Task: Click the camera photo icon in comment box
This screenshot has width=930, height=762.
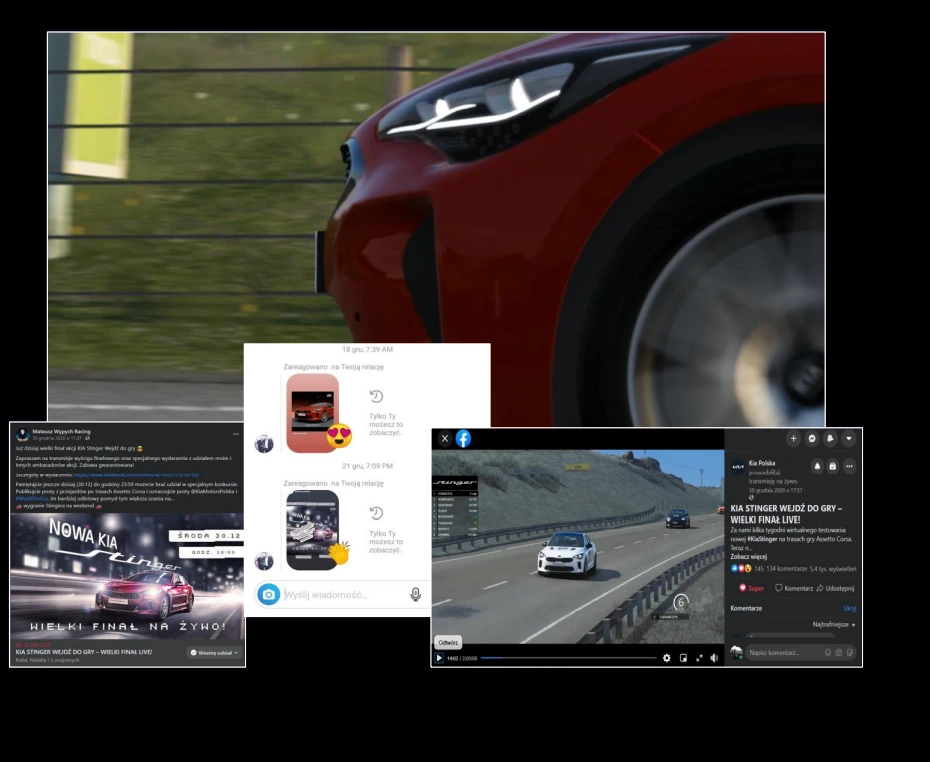Action: [x=839, y=653]
